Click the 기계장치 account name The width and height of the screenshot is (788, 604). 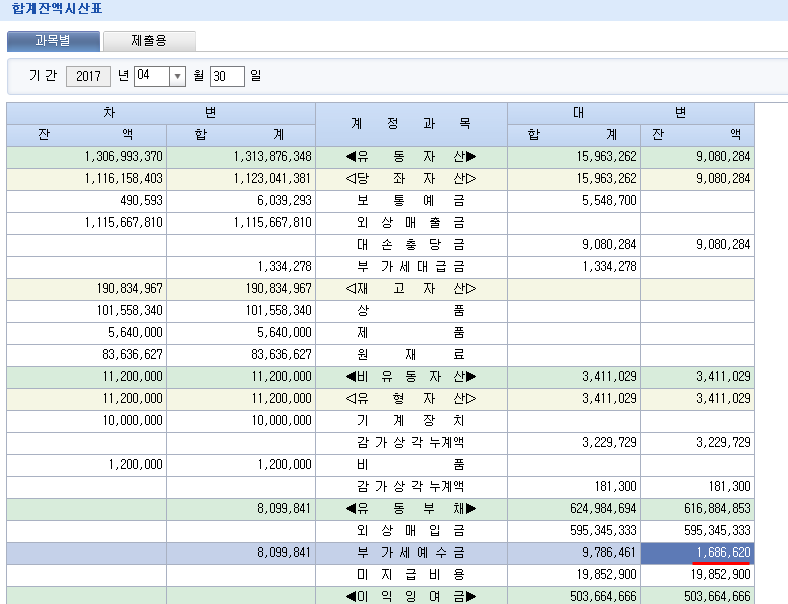click(x=411, y=420)
